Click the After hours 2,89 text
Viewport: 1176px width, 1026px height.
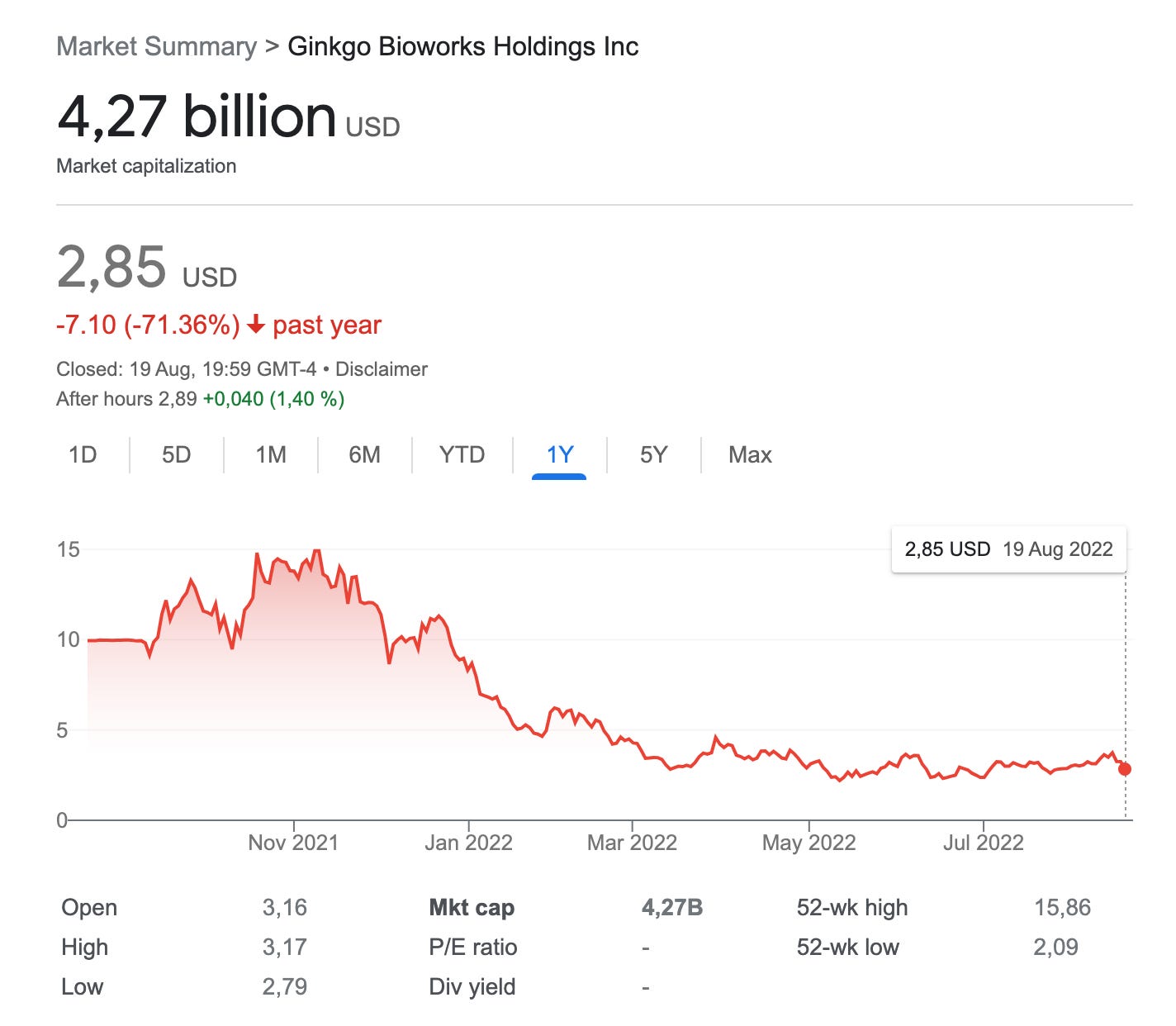[126, 399]
